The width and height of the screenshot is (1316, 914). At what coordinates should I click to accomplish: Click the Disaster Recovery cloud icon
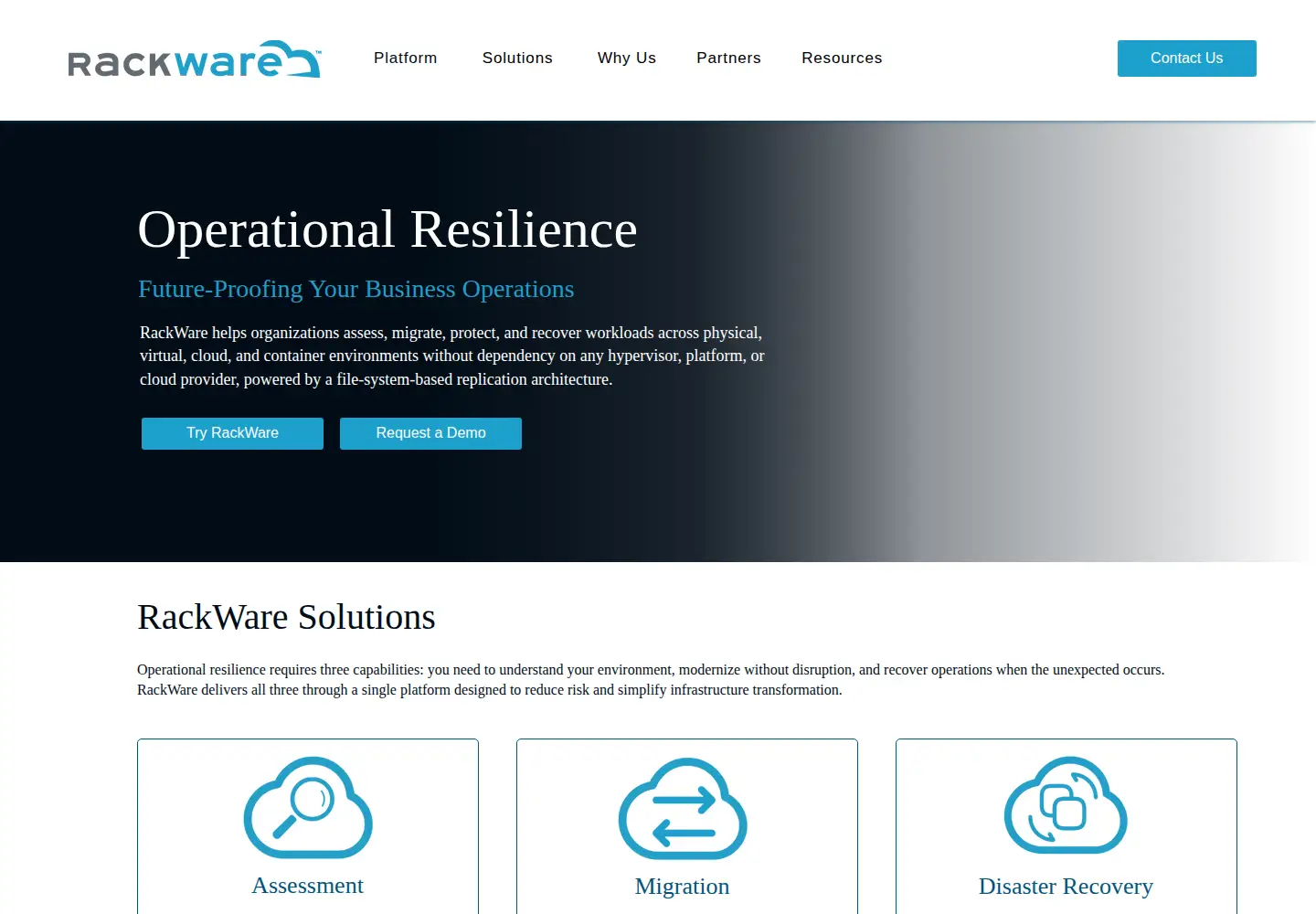(x=1066, y=805)
